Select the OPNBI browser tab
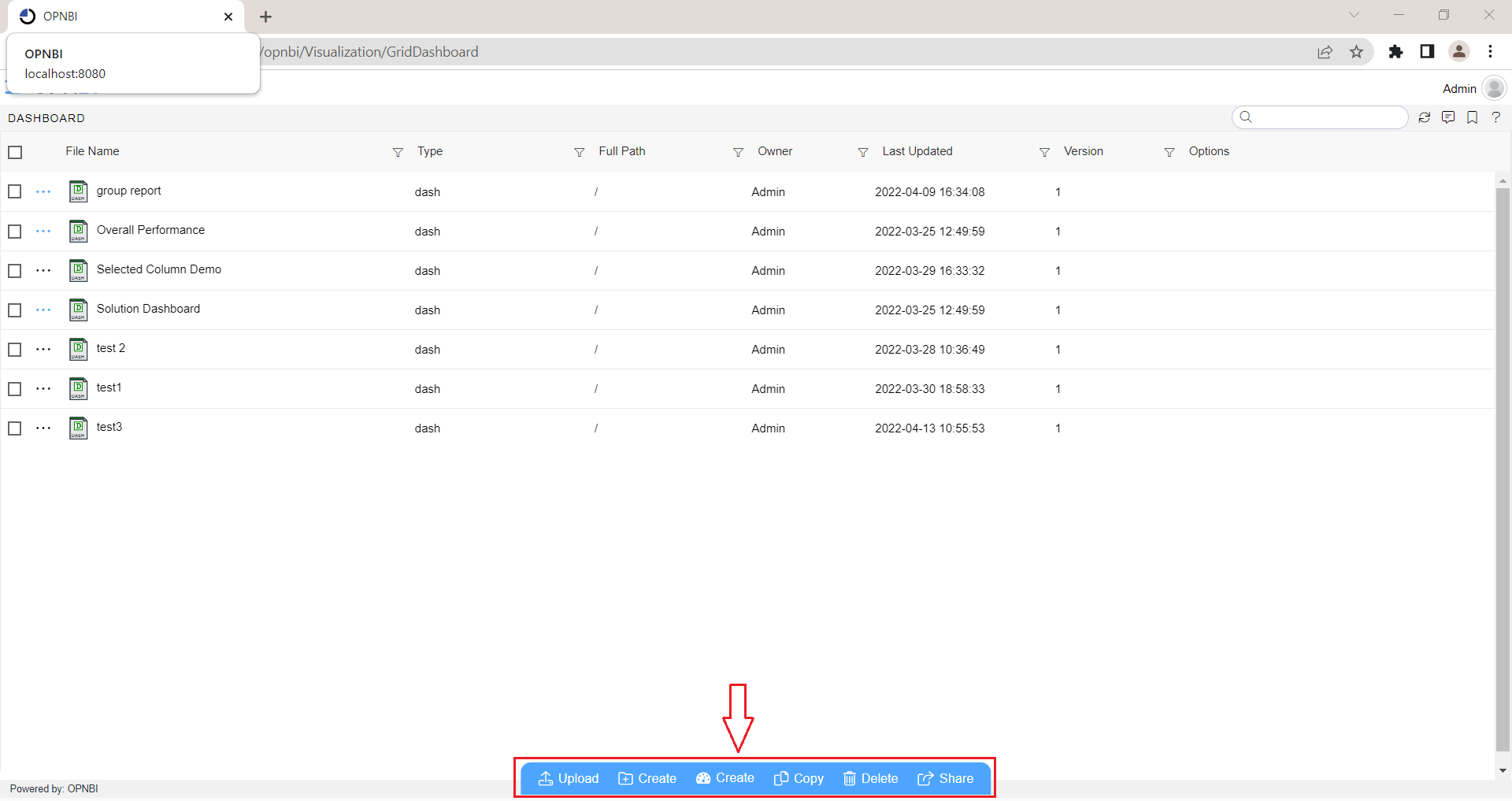The image size is (1512, 801). [x=126, y=17]
